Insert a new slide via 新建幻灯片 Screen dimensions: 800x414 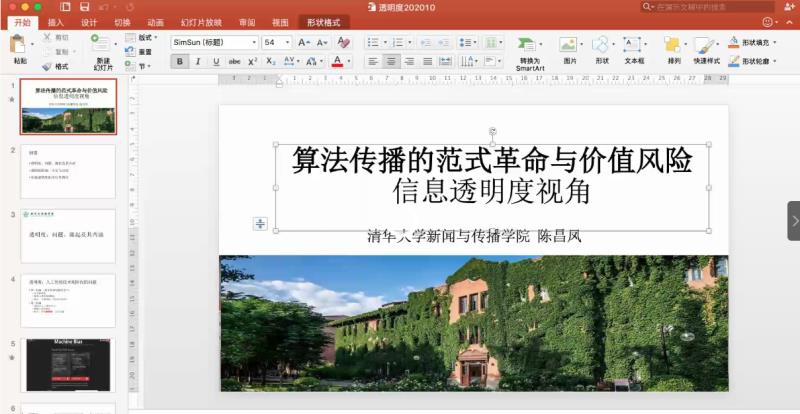tap(103, 52)
